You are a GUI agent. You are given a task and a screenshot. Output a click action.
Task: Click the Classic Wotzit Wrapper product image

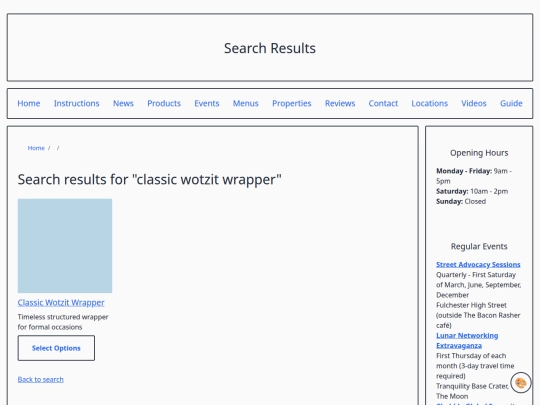[65, 246]
